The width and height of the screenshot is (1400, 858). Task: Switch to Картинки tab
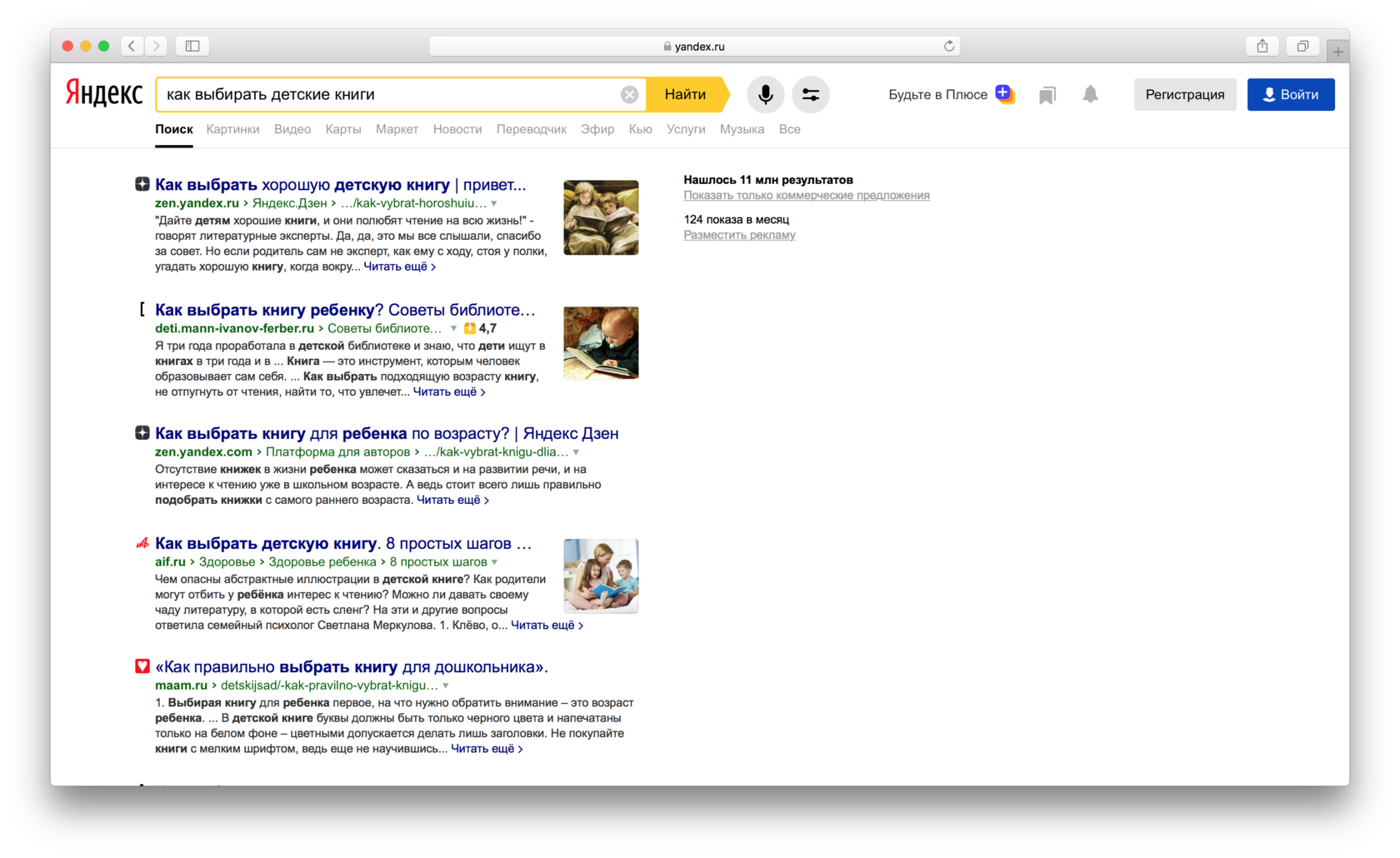point(232,129)
